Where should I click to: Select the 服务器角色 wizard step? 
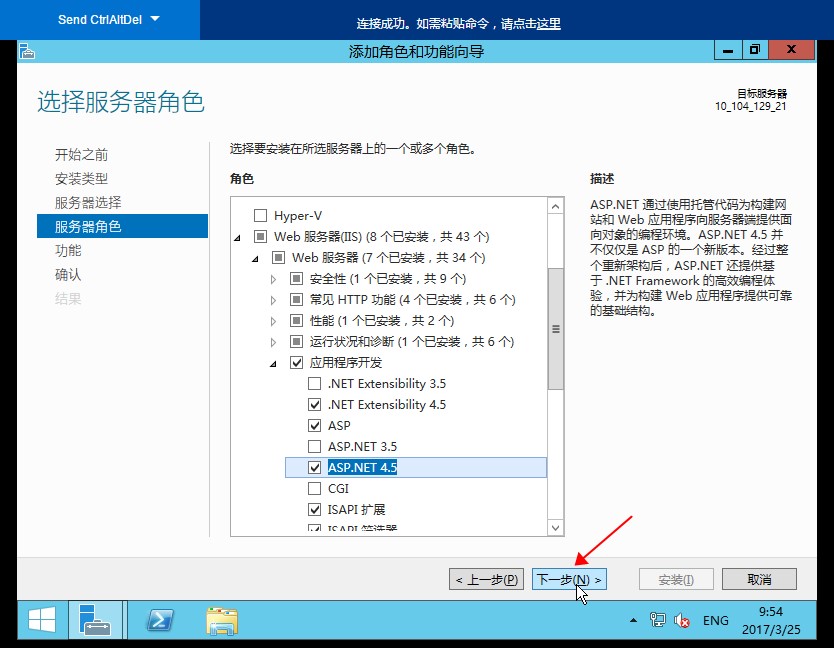[122, 227]
